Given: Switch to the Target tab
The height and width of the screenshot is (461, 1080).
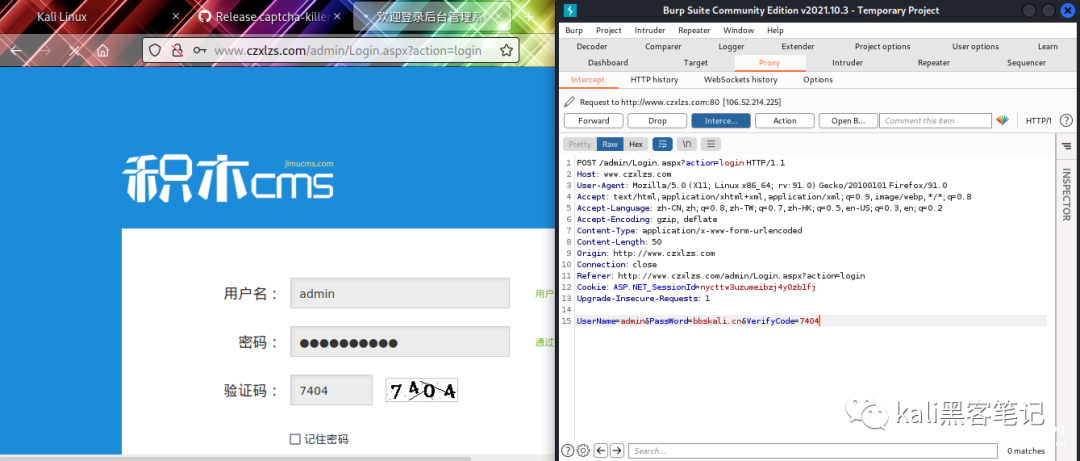Looking at the screenshot, I should coord(696,62).
